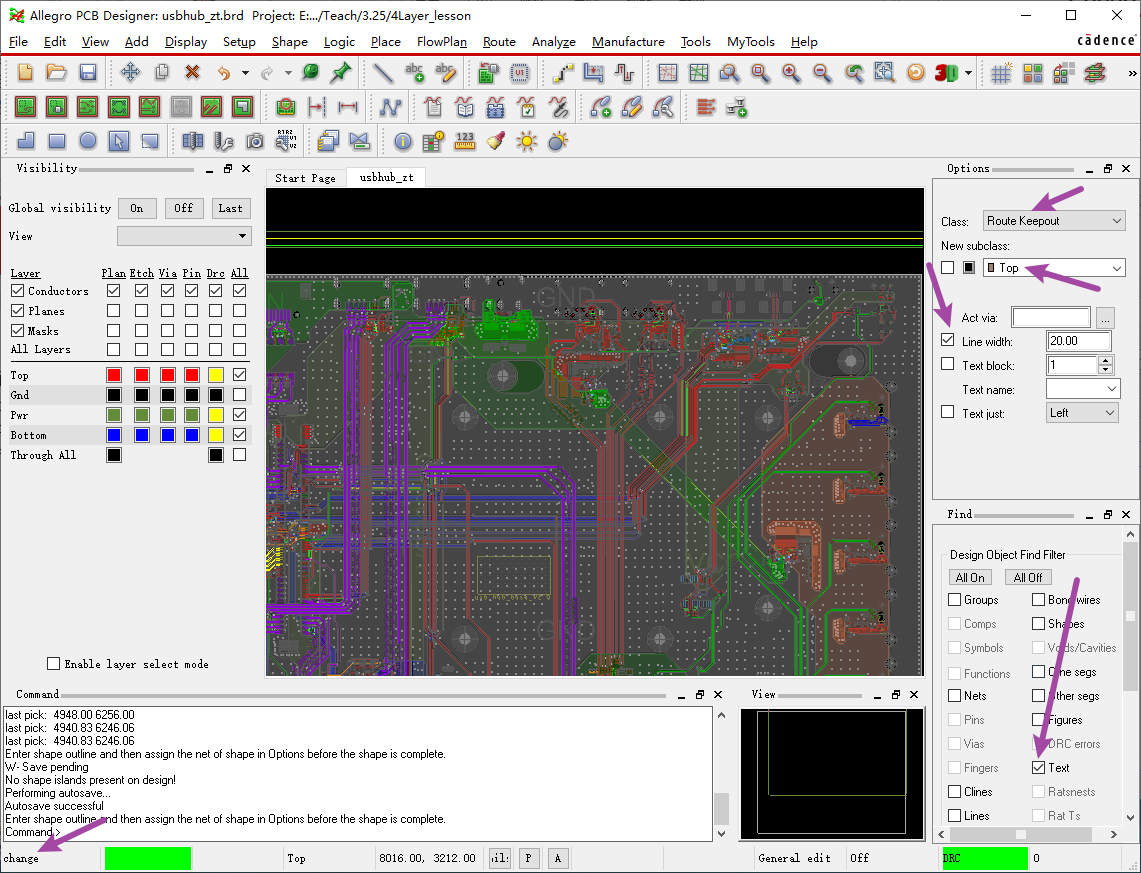This screenshot has height=873, width=1141.
Task: Click the 123 Show Measure ruler icon
Action: pos(464,140)
